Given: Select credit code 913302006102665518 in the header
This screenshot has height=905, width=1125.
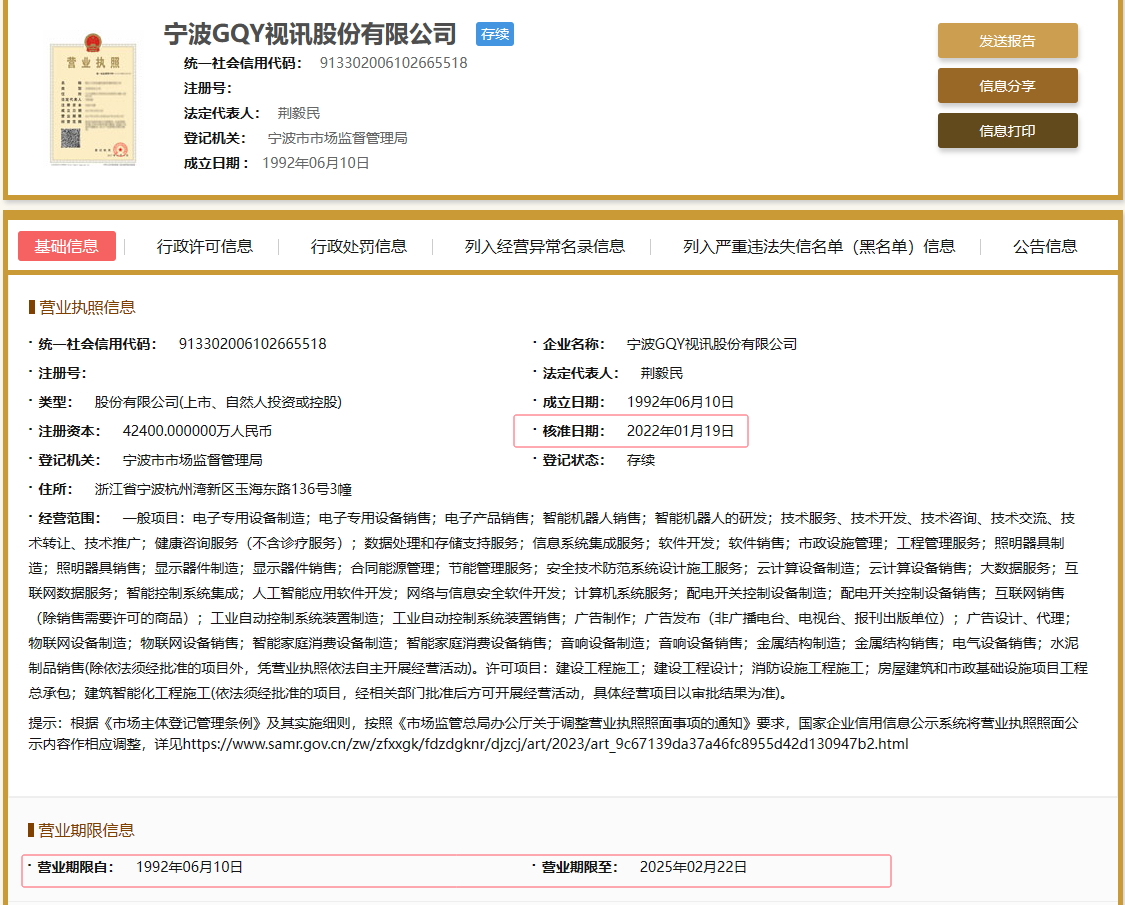Looking at the screenshot, I should coord(393,63).
